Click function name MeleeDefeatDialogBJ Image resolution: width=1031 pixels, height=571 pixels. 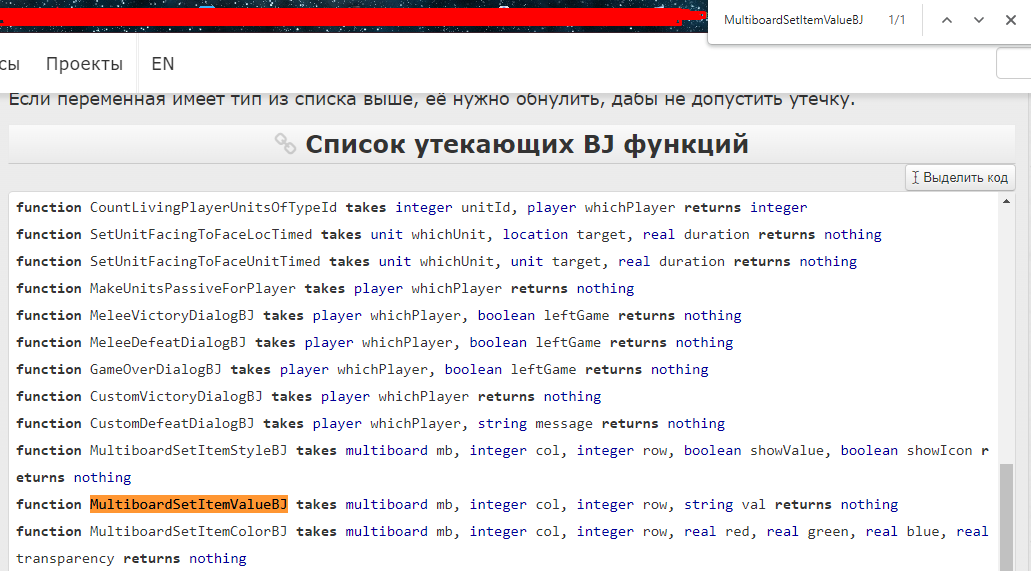click(168, 343)
